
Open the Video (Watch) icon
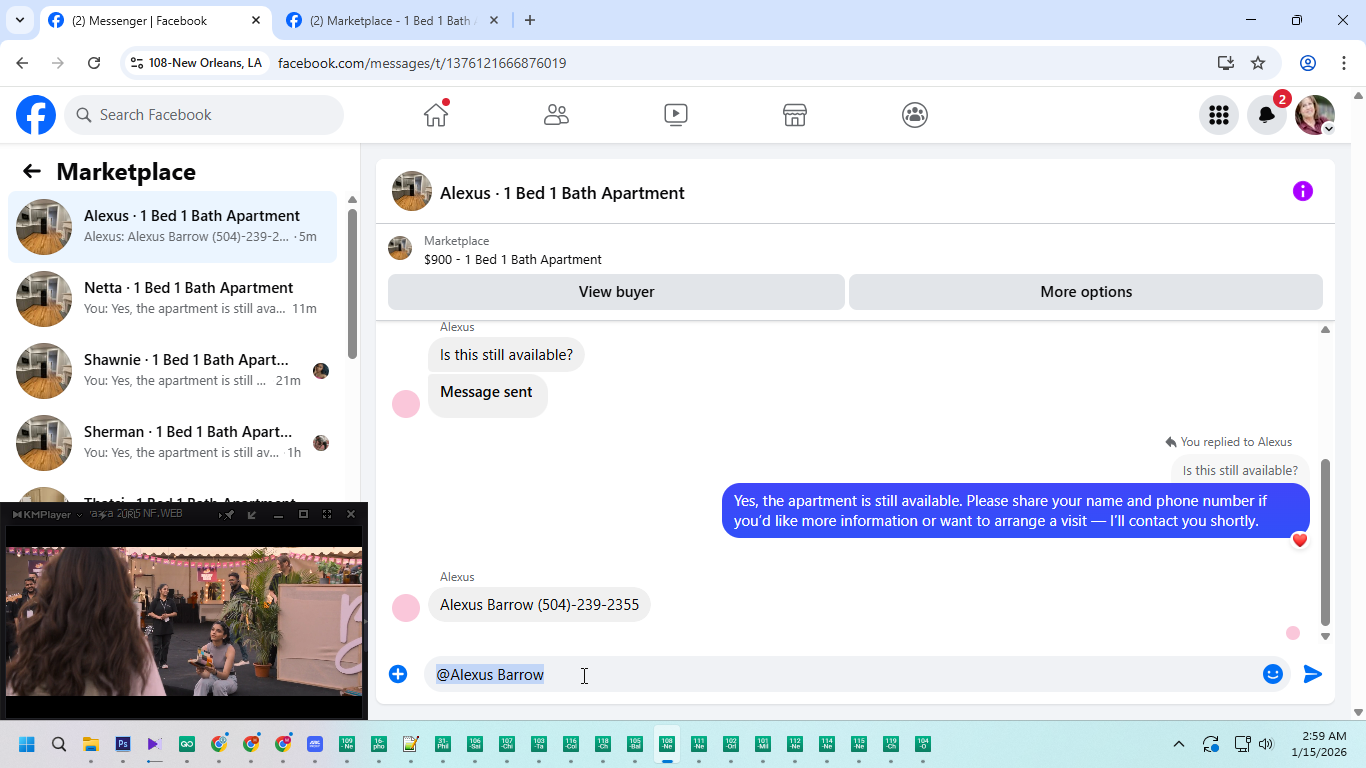[676, 115]
